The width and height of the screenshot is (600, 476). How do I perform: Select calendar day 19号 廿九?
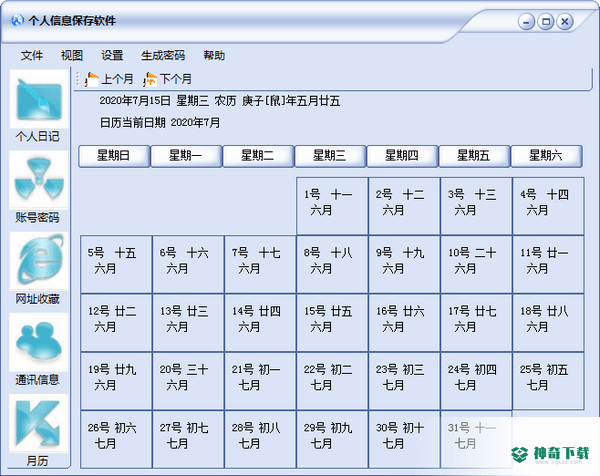pyautogui.click(x=116, y=381)
